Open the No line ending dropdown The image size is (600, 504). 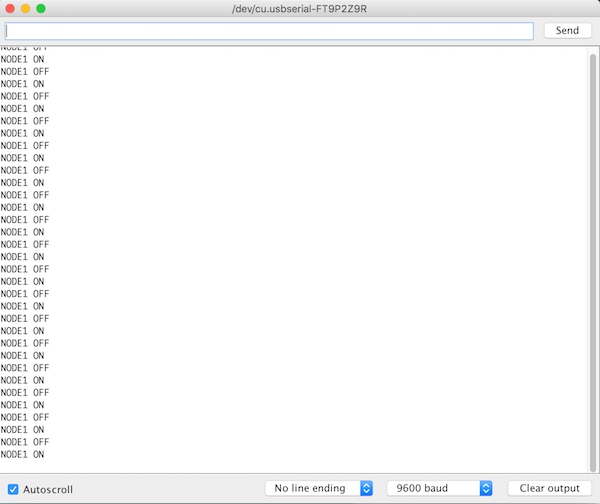tap(319, 488)
